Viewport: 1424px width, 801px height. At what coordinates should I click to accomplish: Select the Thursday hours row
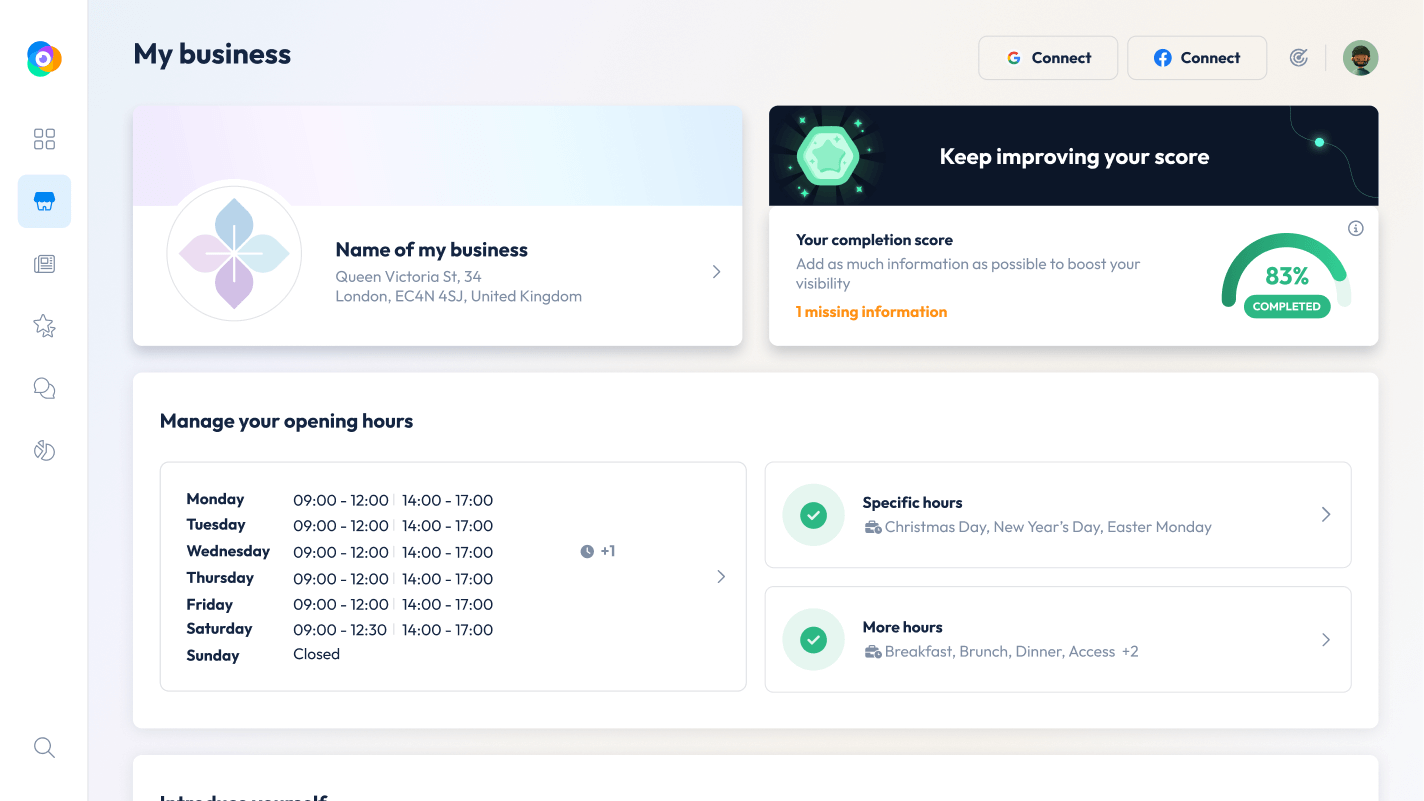point(339,578)
